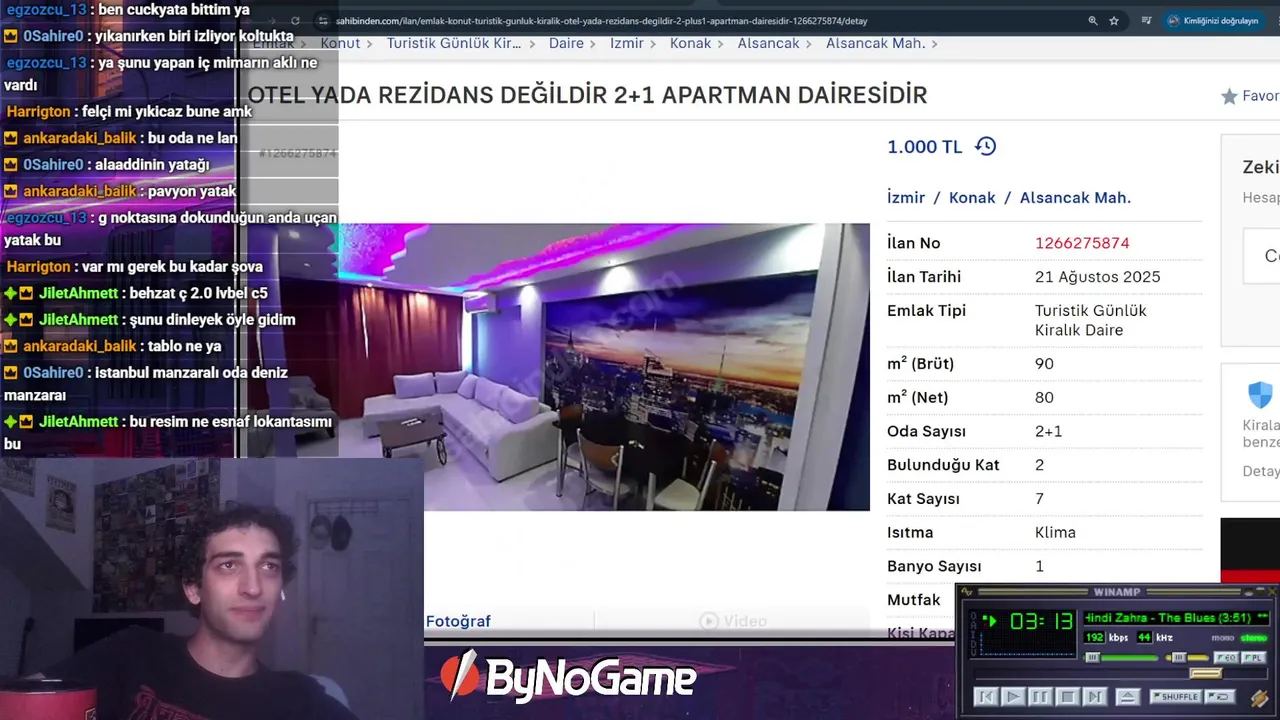The width and height of the screenshot is (1280, 720).
Task: Open Winamp main menu corner icon
Action: point(967,591)
